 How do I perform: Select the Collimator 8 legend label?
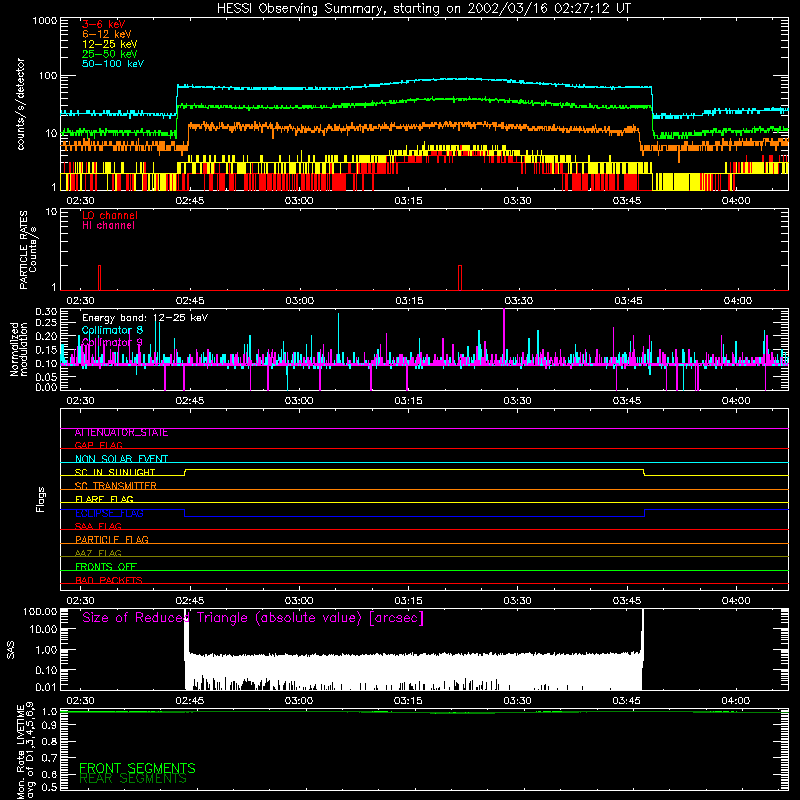(112, 330)
